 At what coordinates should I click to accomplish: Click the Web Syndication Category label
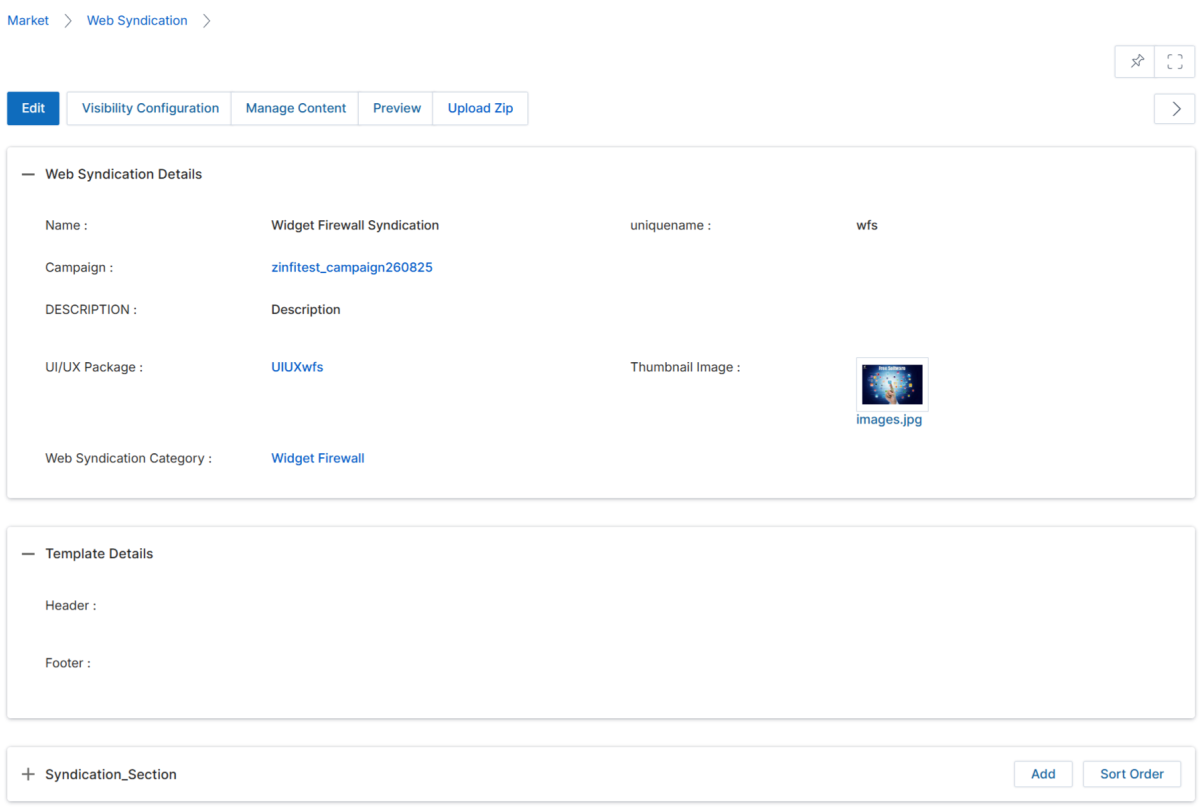[128, 458]
